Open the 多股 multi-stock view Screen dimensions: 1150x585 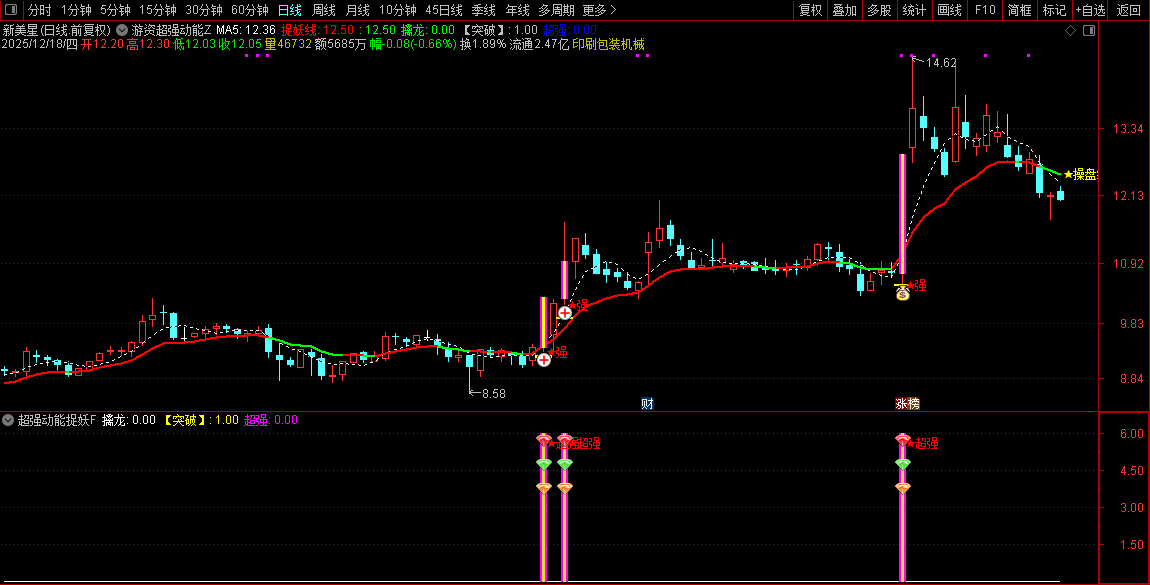click(879, 10)
